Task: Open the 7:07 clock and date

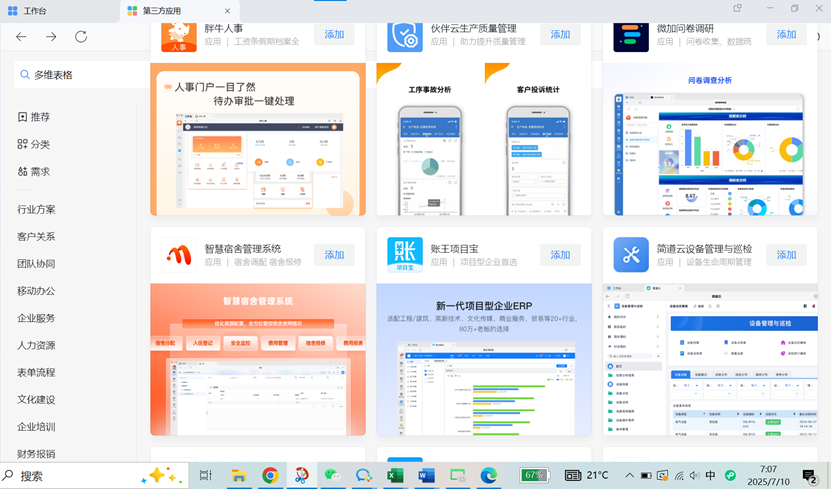Action: tap(768, 475)
